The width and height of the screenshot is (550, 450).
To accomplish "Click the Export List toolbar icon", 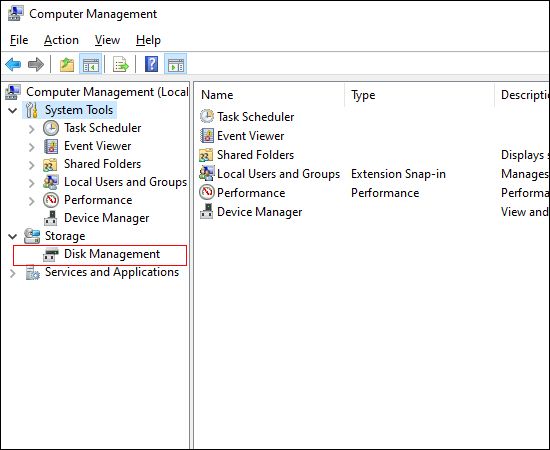I will coord(121,65).
